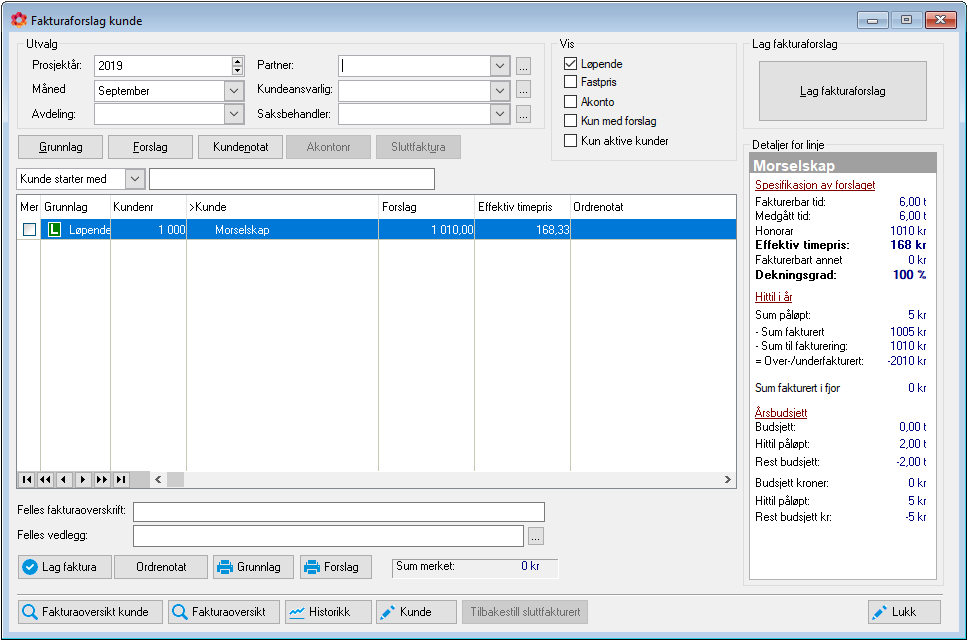Open Kunde edit button

click(417, 612)
